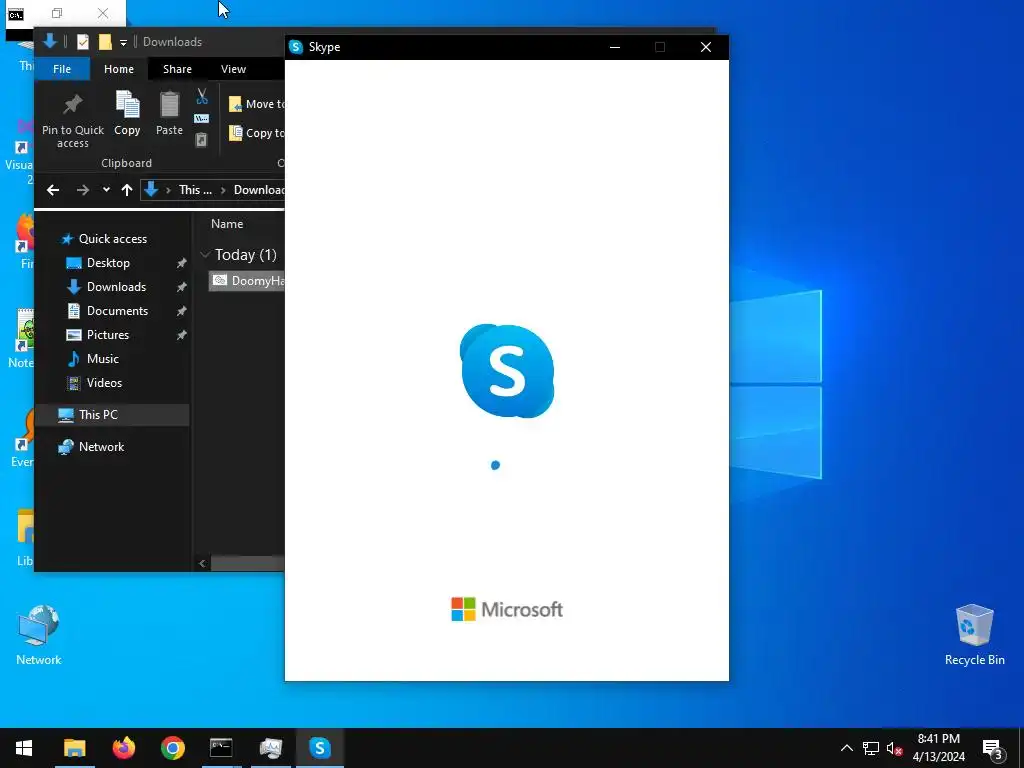
Task: Select the Network desktop icon
Action: click(x=39, y=635)
